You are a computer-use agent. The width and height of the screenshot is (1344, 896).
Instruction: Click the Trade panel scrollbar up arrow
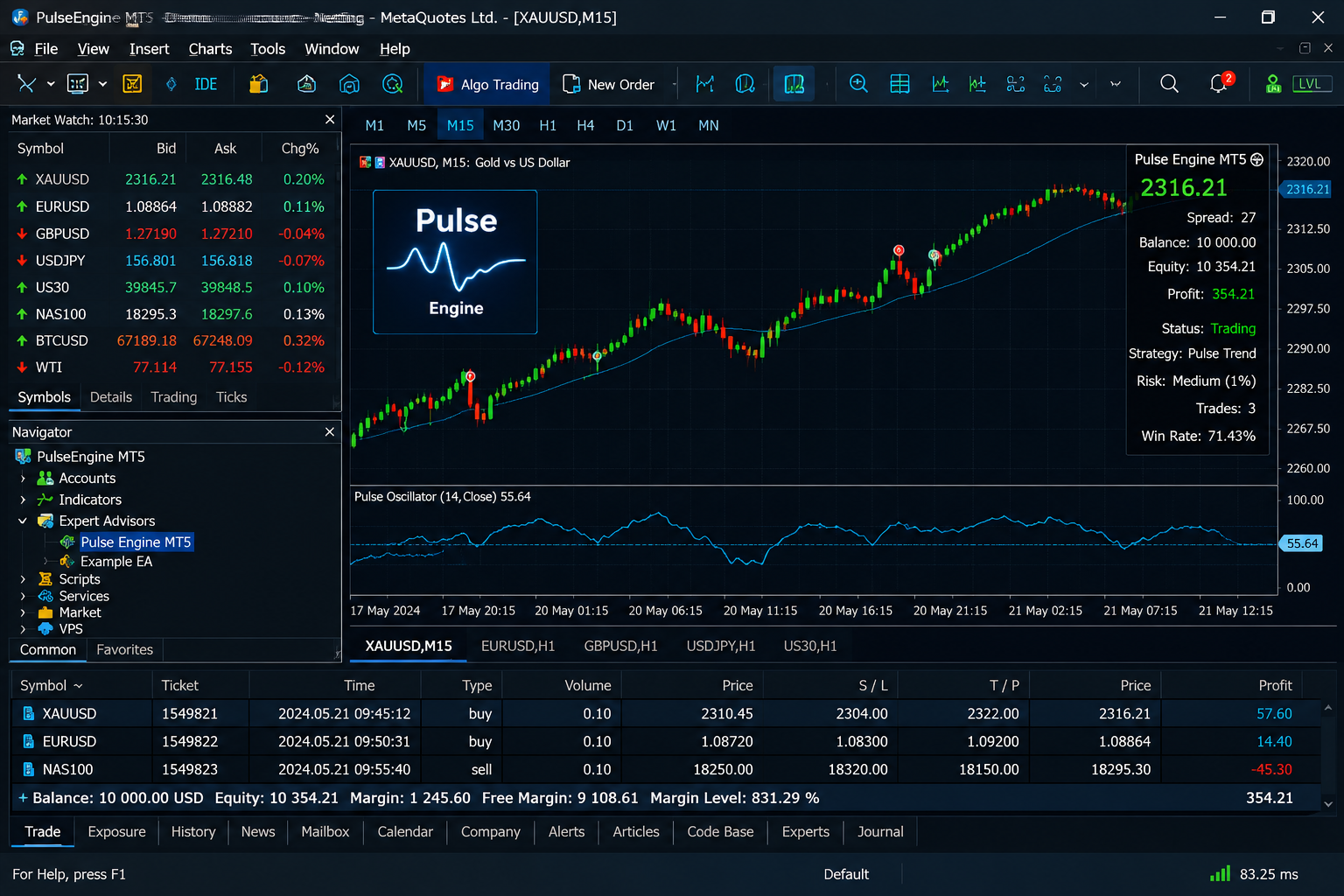pos(1328,708)
